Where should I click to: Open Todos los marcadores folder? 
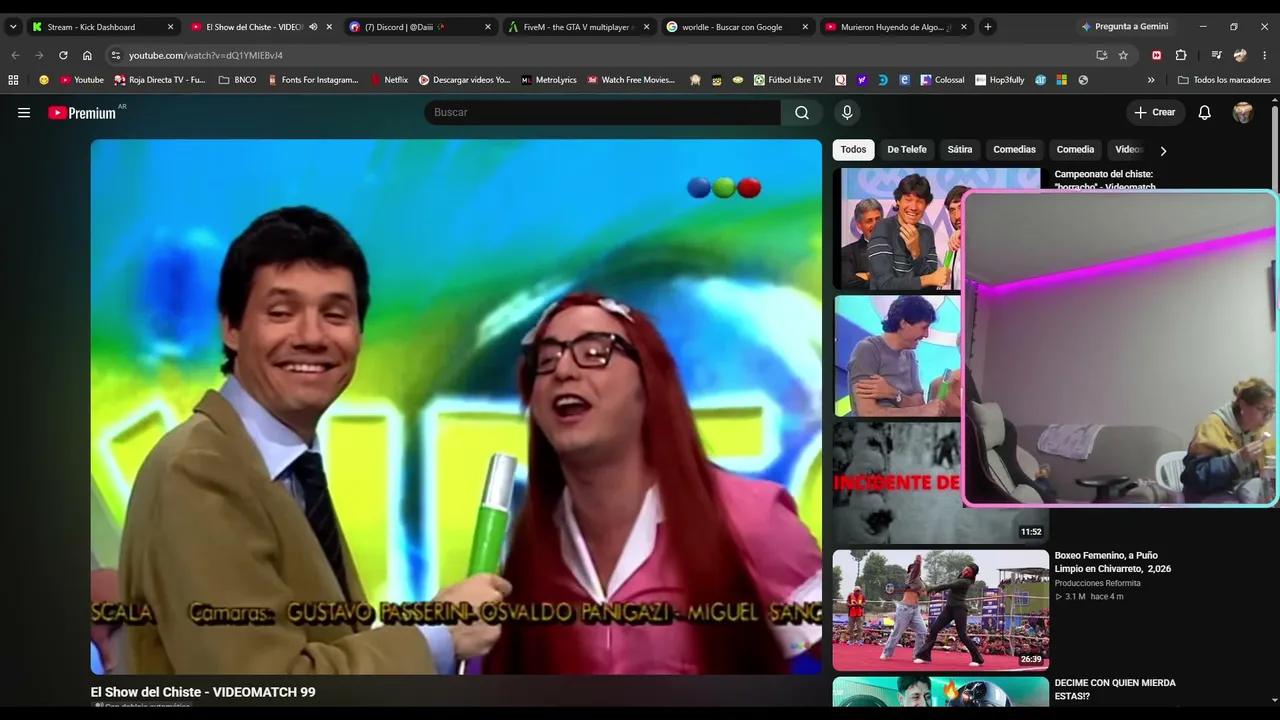(x=1224, y=80)
